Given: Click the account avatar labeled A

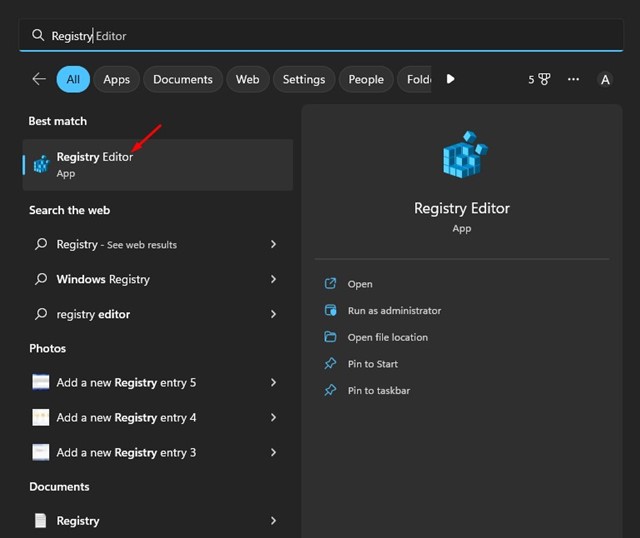Looking at the screenshot, I should pos(605,79).
